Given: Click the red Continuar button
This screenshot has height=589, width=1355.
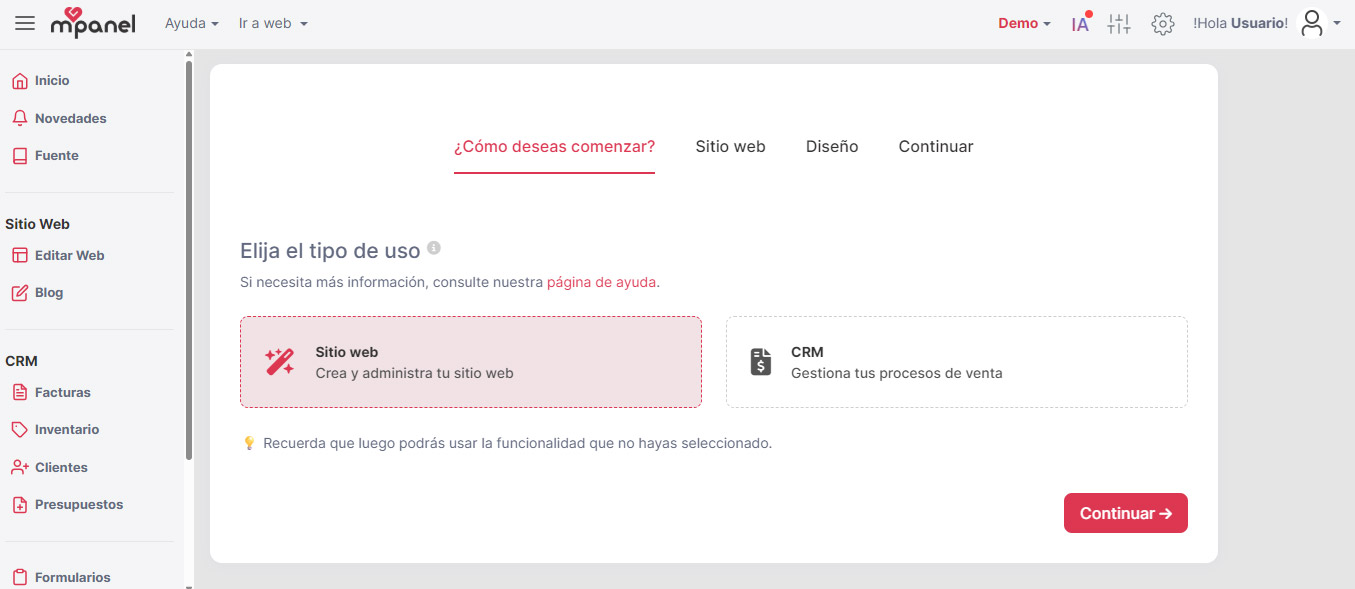Looking at the screenshot, I should pos(1126,513).
